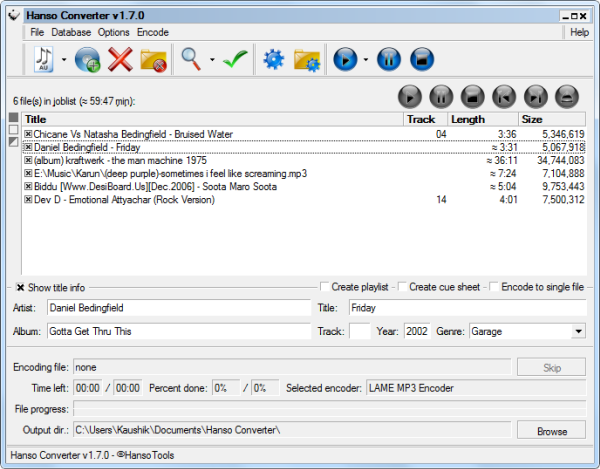Click the Artist input field
This screenshot has width=600, height=469.
pos(179,308)
